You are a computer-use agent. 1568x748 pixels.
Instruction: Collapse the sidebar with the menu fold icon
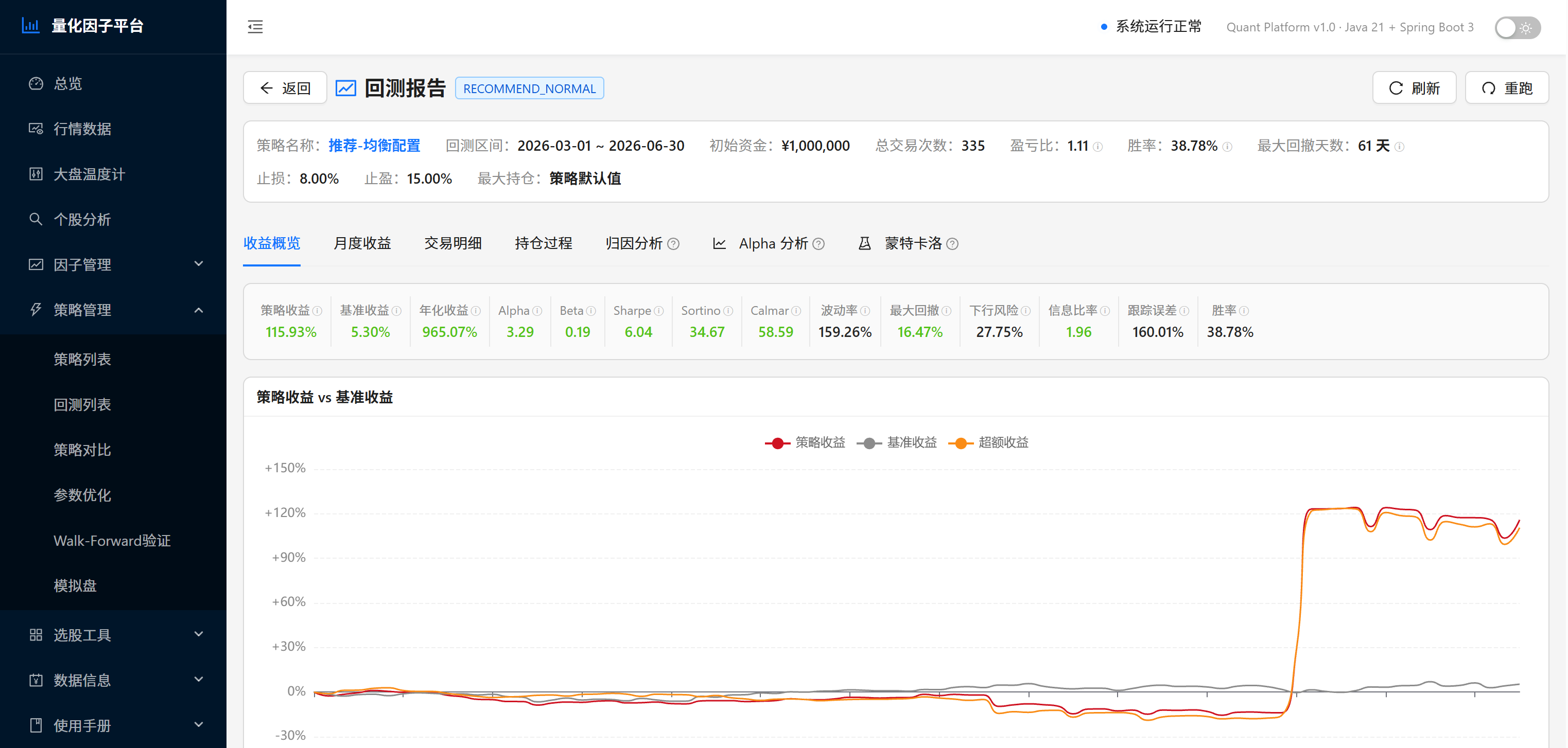click(255, 27)
